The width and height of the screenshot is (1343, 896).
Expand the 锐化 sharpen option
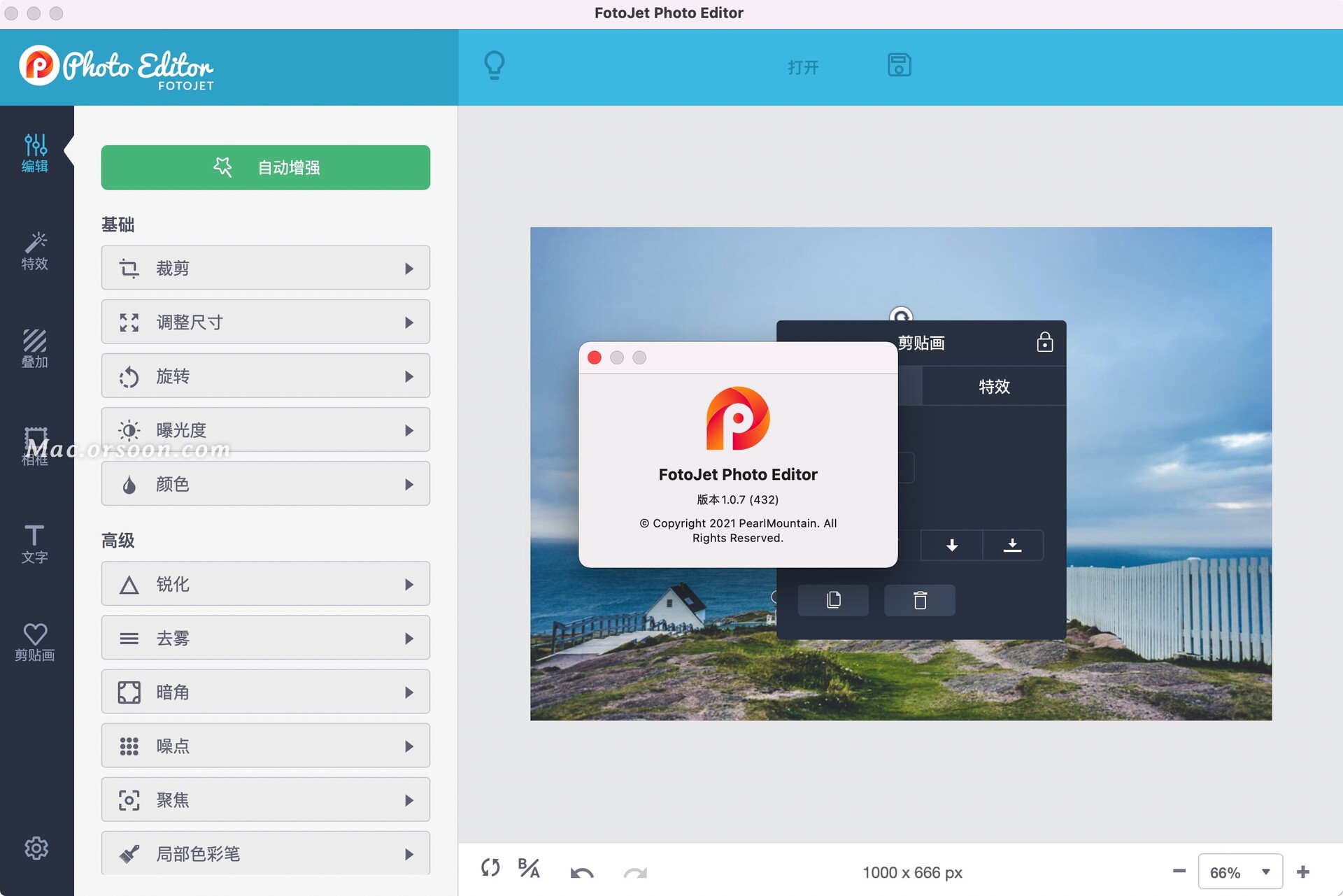point(266,583)
